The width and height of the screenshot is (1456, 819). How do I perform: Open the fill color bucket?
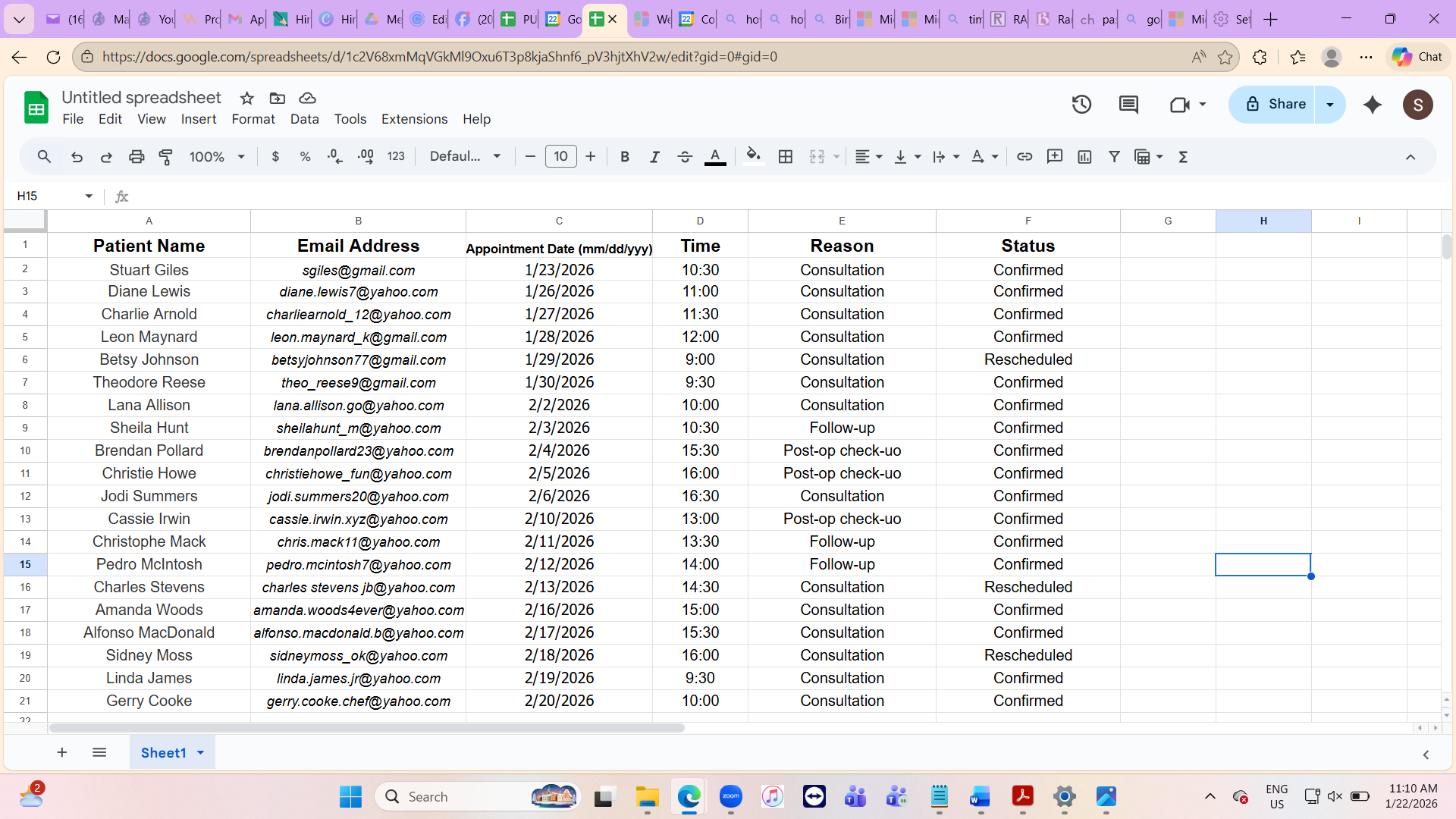tap(753, 157)
